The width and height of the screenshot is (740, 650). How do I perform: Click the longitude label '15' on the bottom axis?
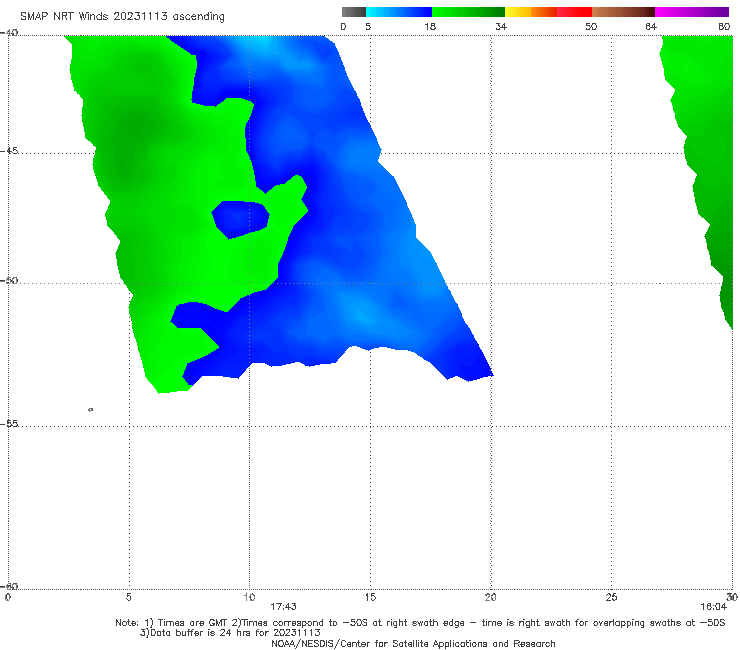click(370, 598)
